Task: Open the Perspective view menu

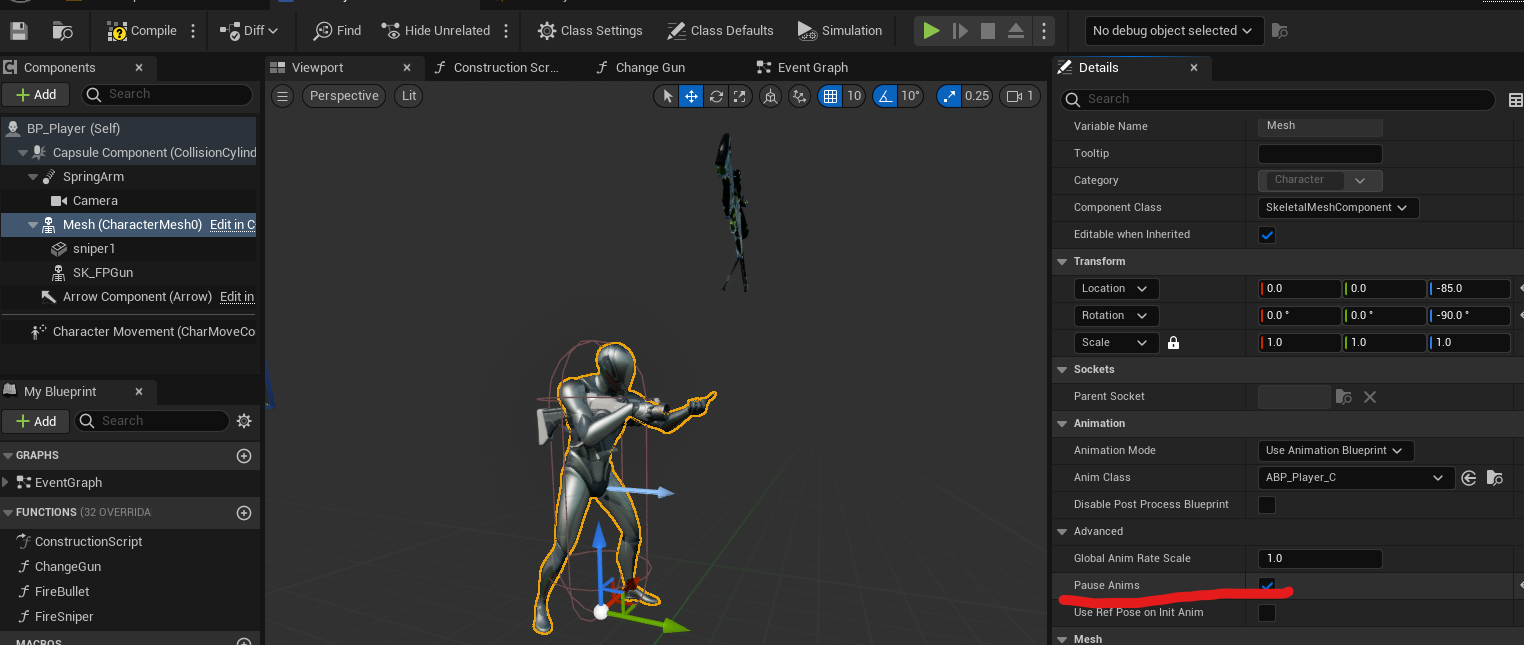Action: (344, 96)
